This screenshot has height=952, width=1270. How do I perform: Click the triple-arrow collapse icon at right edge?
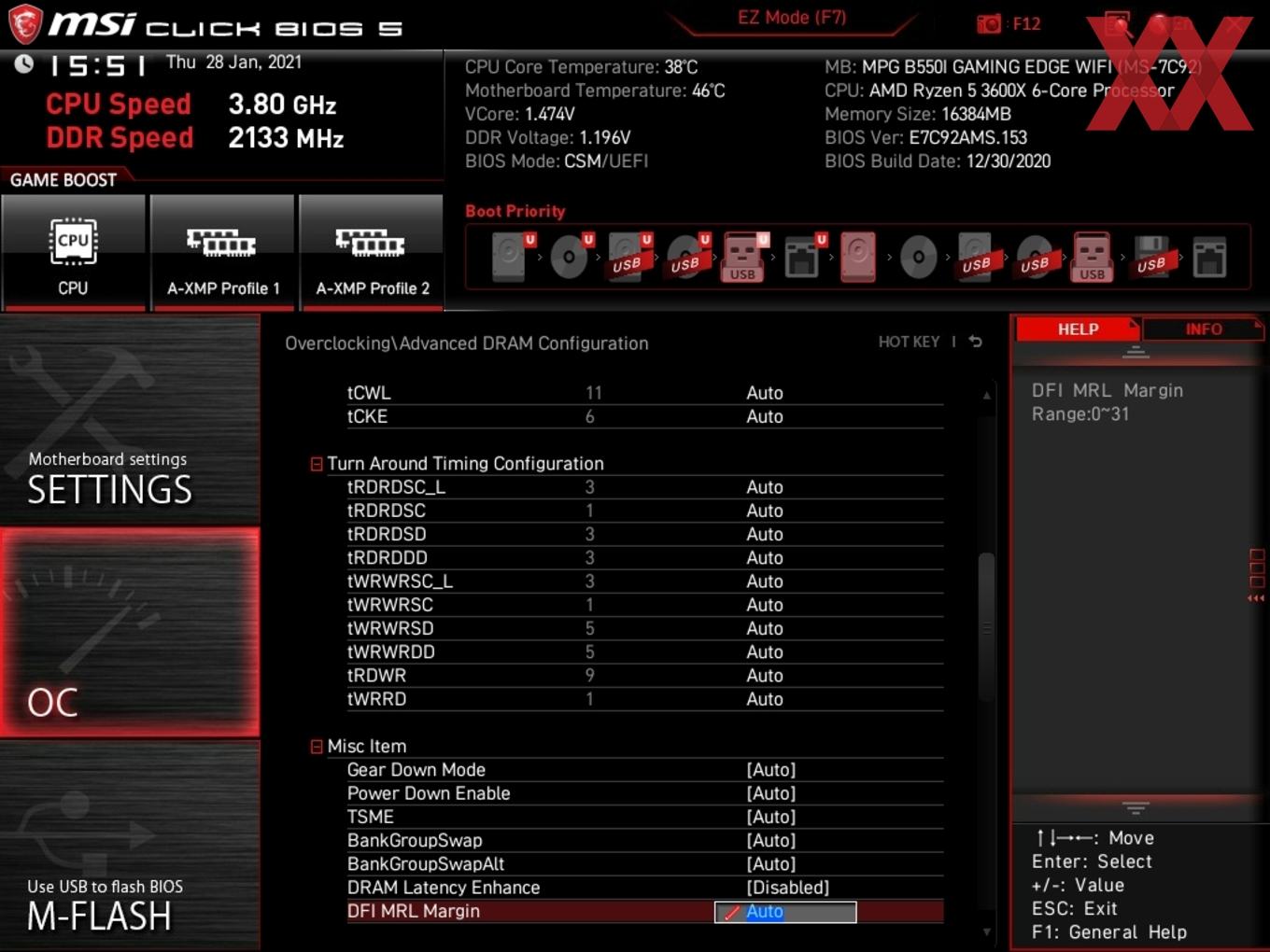click(x=1256, y=598)
